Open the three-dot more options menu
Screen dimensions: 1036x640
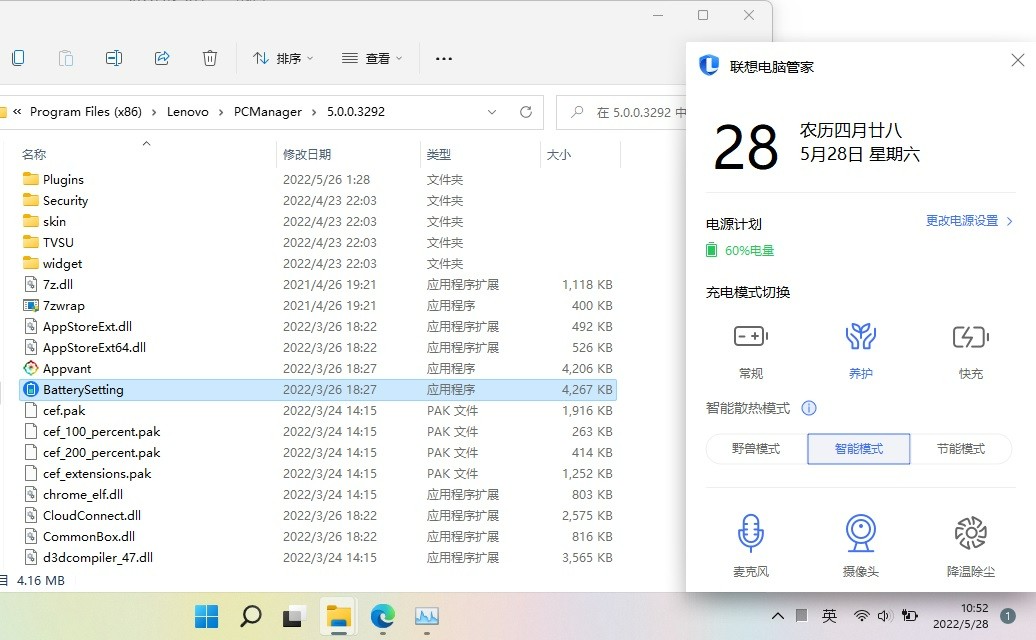click(444, 58)
